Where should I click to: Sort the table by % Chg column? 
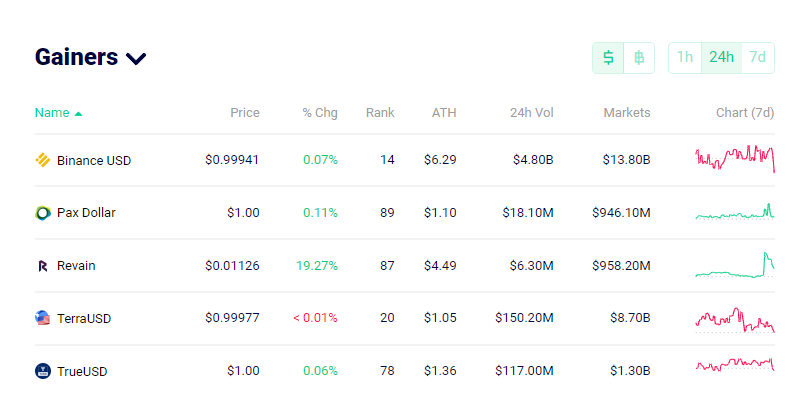coord(320,113)
